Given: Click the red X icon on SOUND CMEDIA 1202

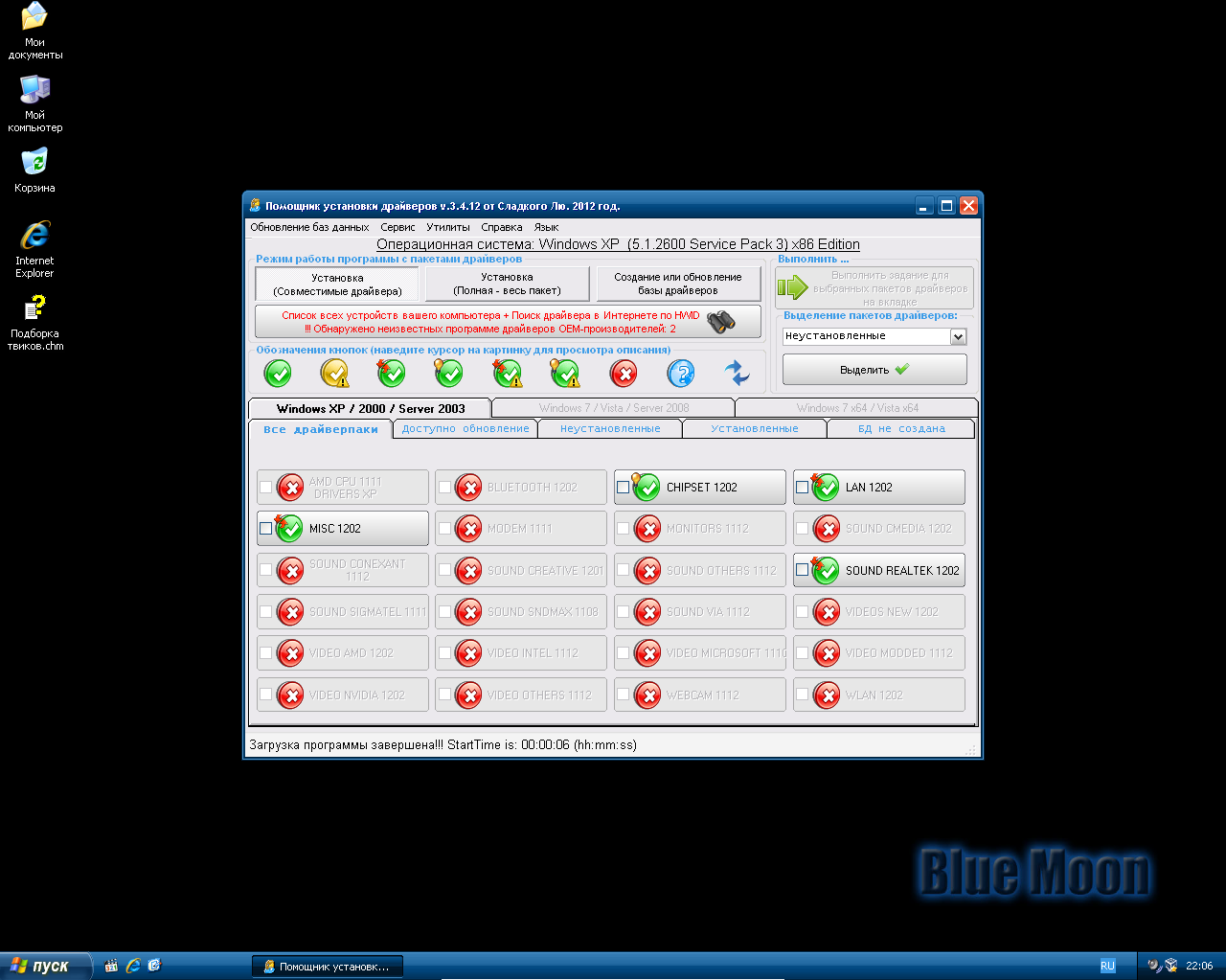Looking at the screenshot, I should (x=827, y=529).
